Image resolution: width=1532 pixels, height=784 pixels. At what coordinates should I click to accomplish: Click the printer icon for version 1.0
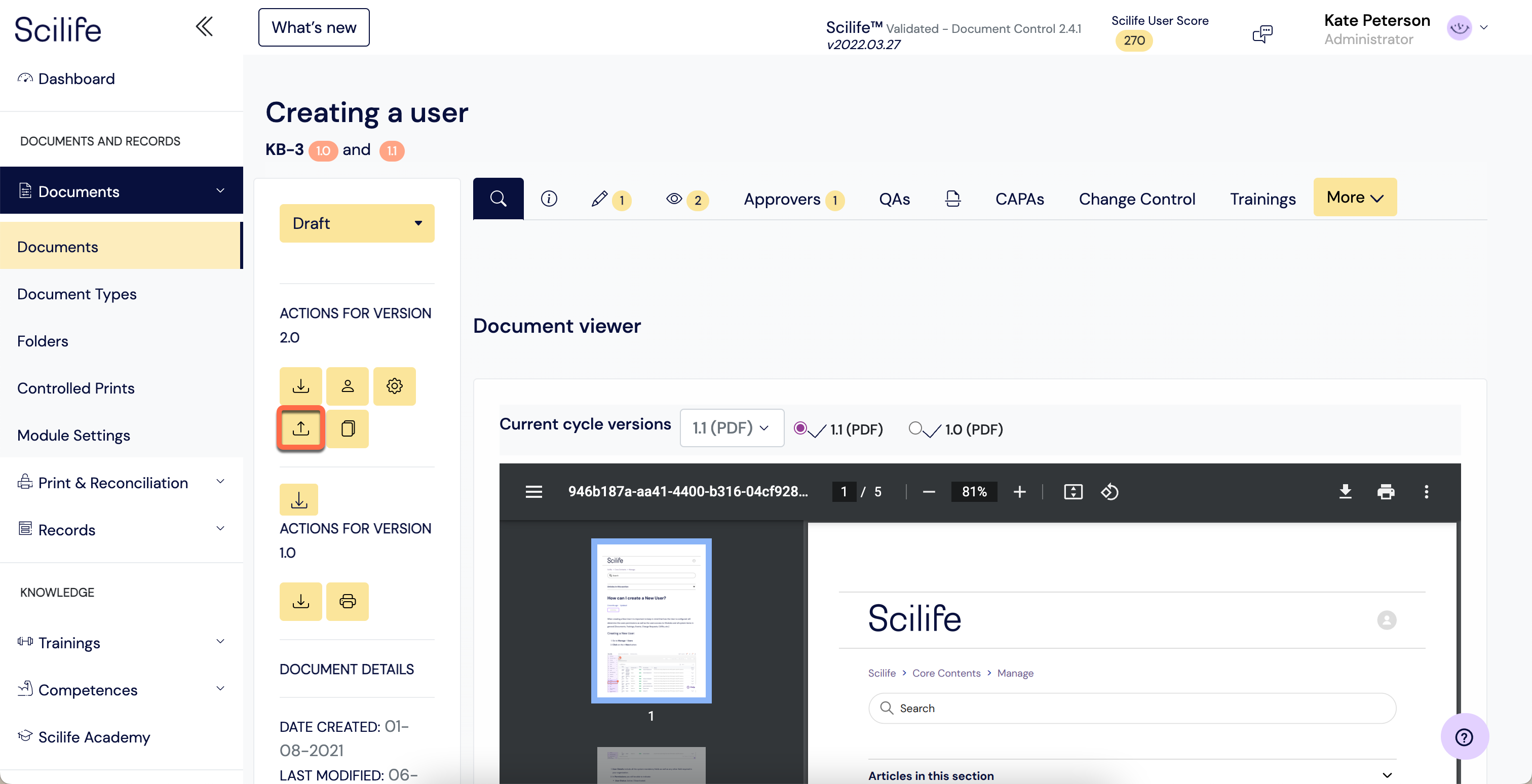(x=348, y=601)
